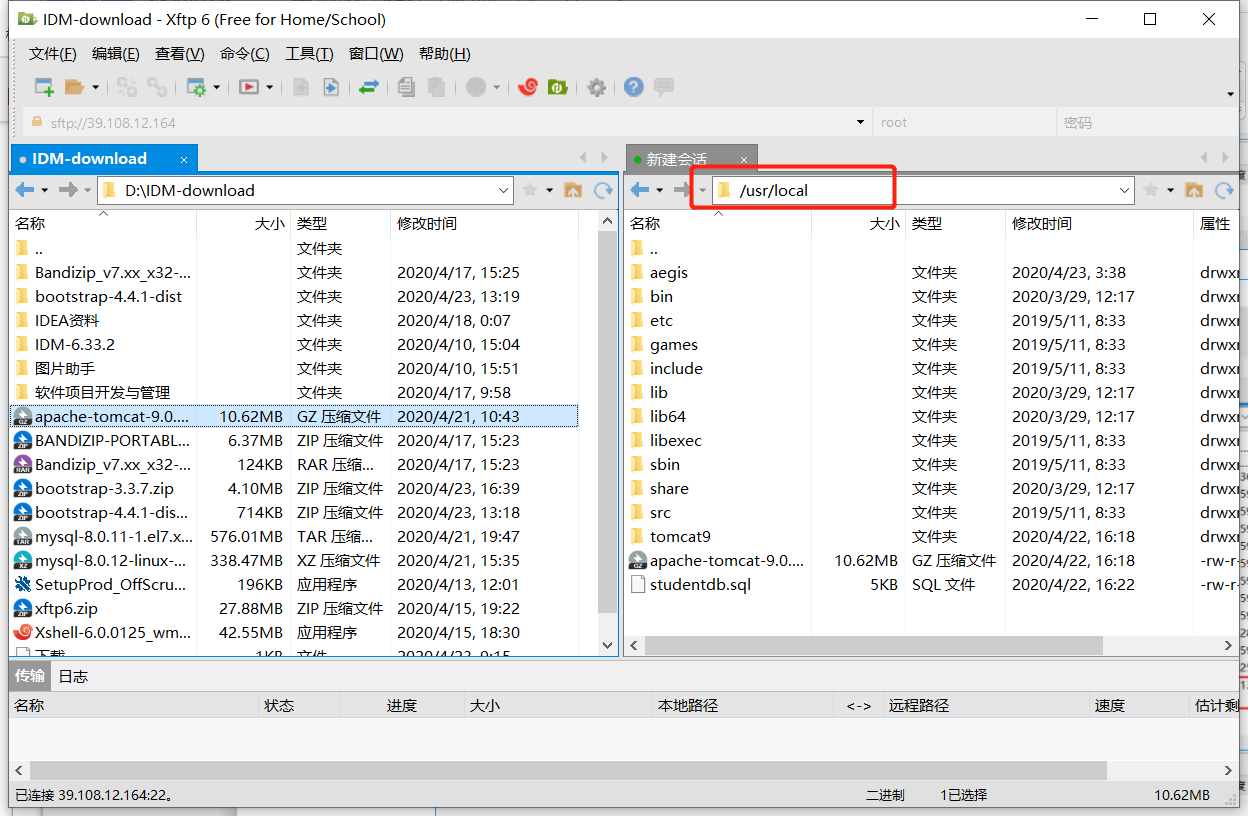Select local folder IDEA资料
This screenshot has width=1248, height=816.
(x=67, y=320)
